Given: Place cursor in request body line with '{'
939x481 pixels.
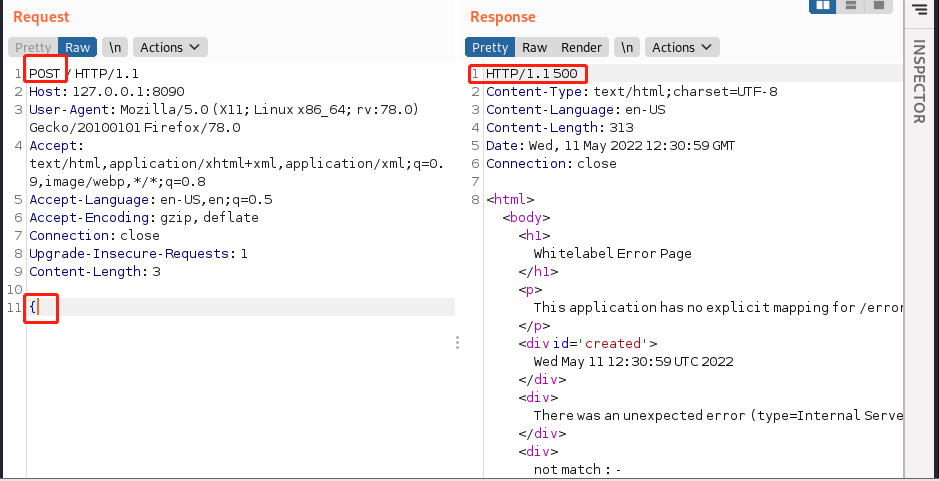Looking at the screenshot, I should (x=241, y=307).
